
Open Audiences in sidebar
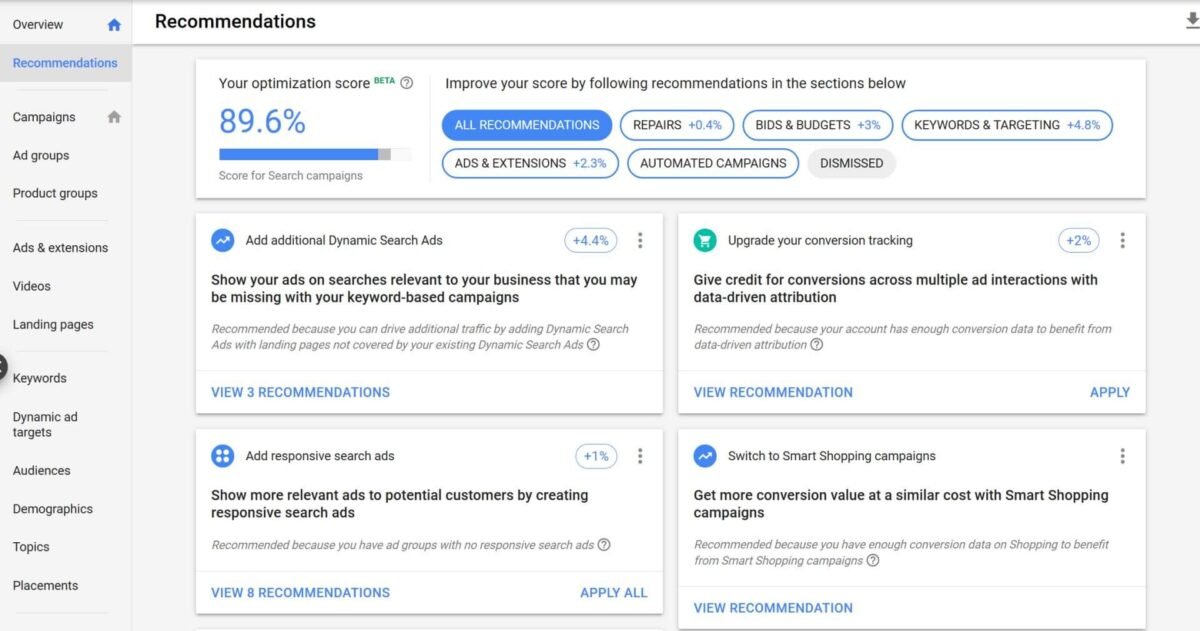(41, 471)
